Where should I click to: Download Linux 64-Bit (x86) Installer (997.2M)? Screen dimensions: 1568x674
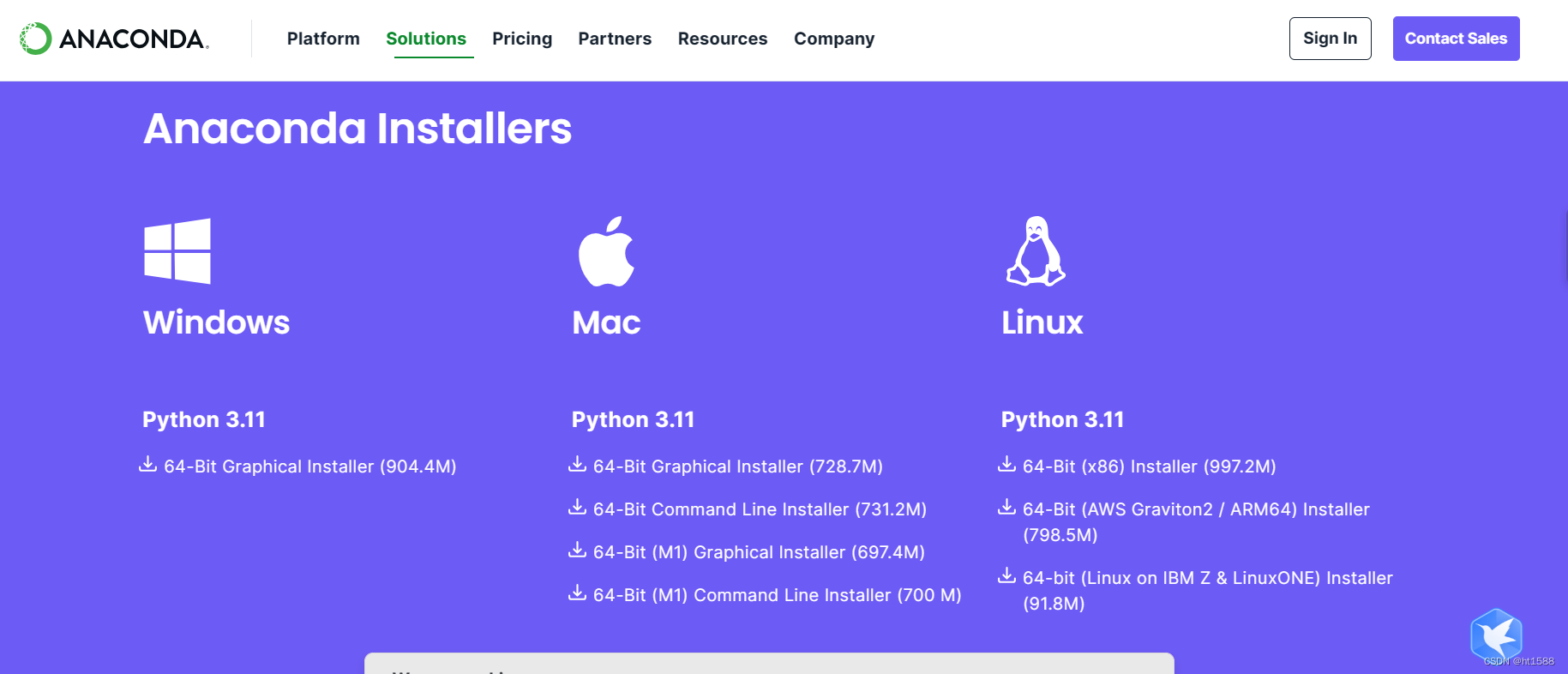click(1150, 466)
